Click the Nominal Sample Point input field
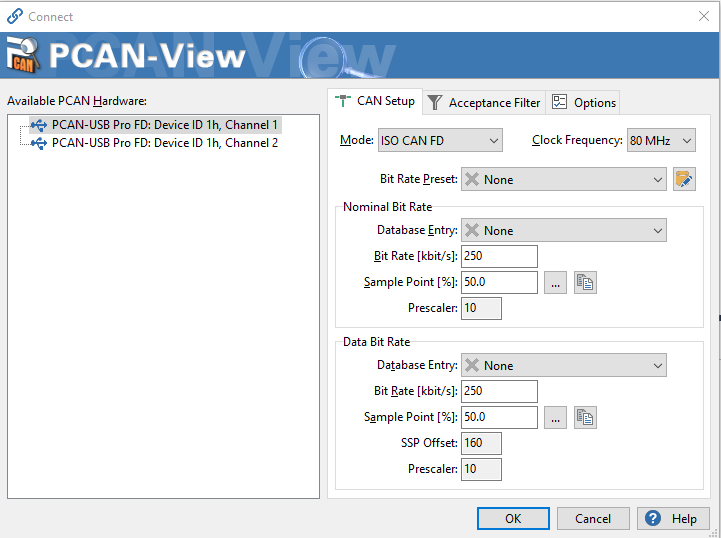This screenshot has height=538, width=721. click(499, 282)
